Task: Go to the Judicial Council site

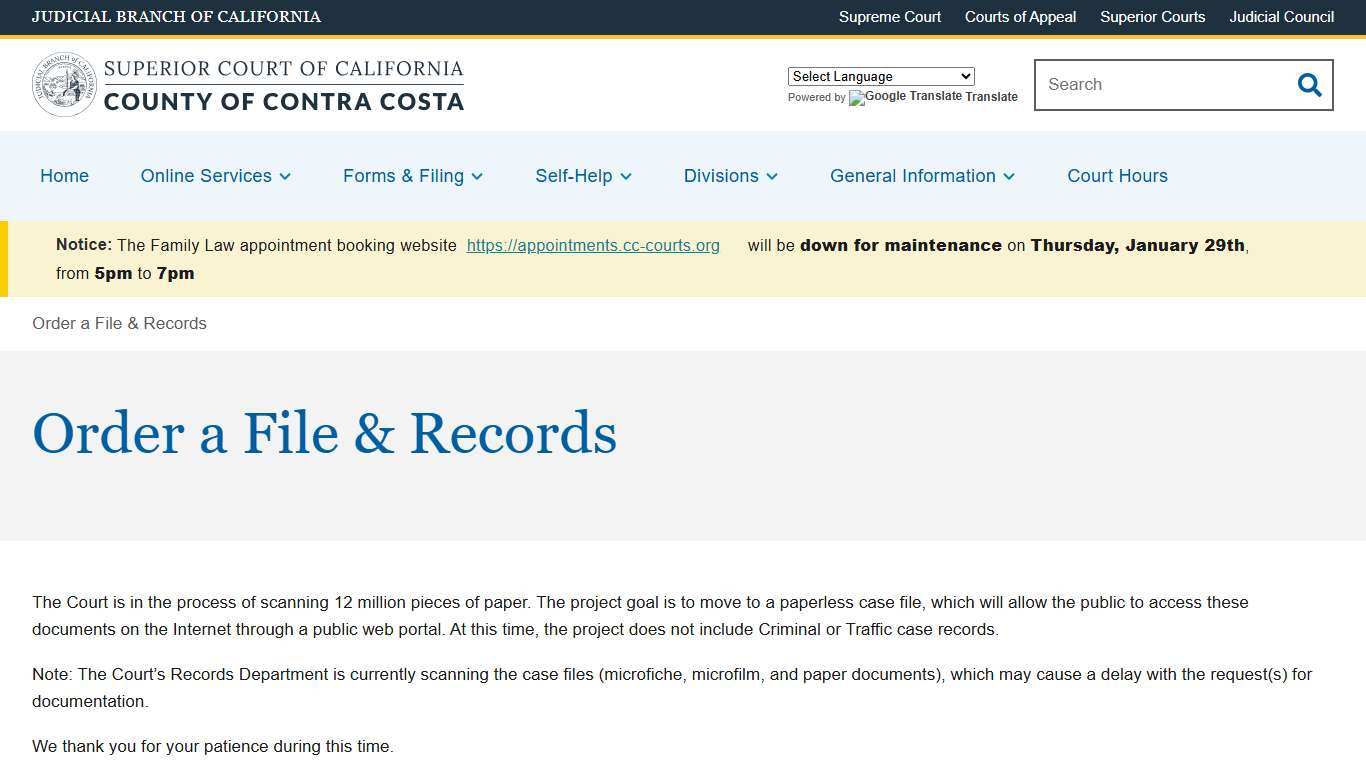Action: (x=1281, y=17)
